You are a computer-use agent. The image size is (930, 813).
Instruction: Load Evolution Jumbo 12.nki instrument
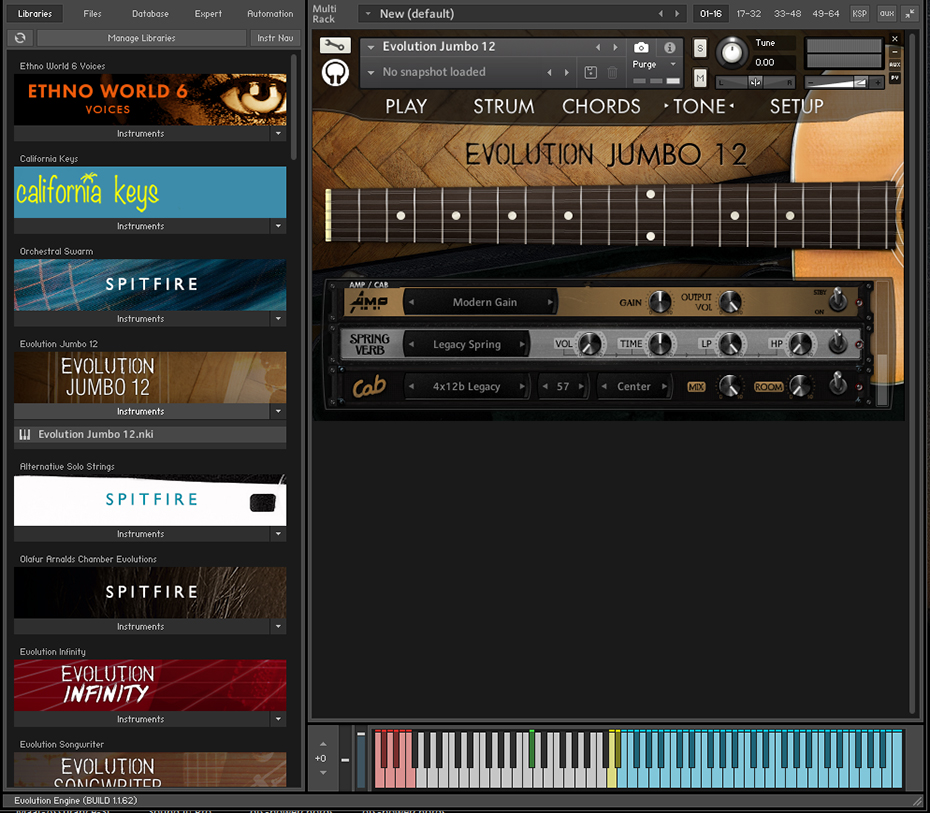150,435
